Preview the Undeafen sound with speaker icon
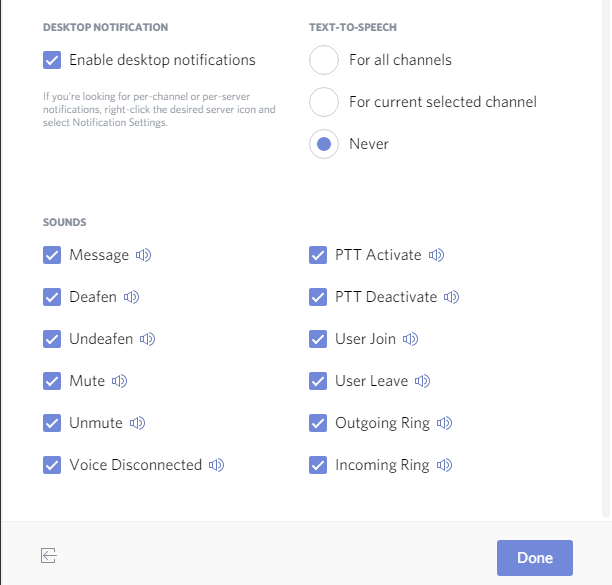Viewport: 612px width, 585px height. click(x=148, y=339)
